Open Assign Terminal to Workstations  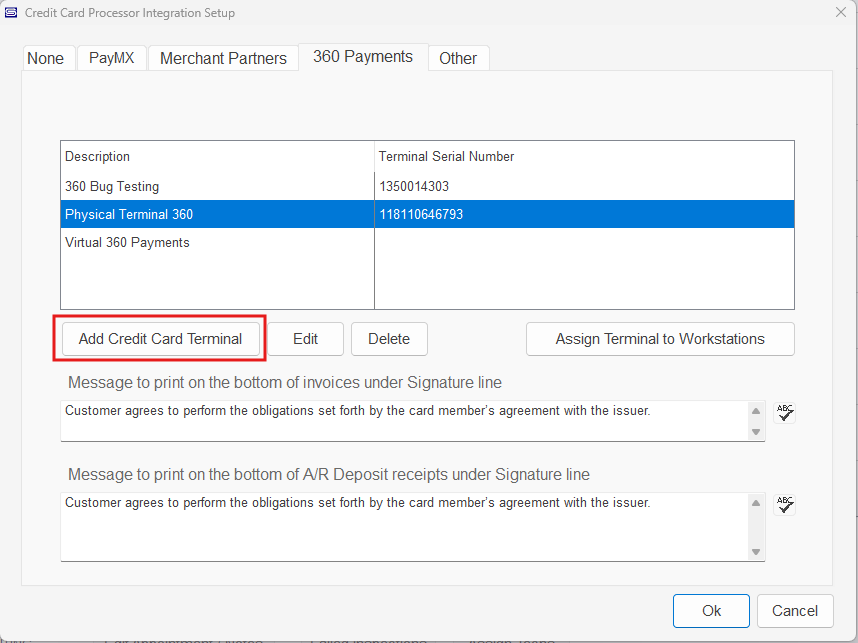[x=660, y=339]
